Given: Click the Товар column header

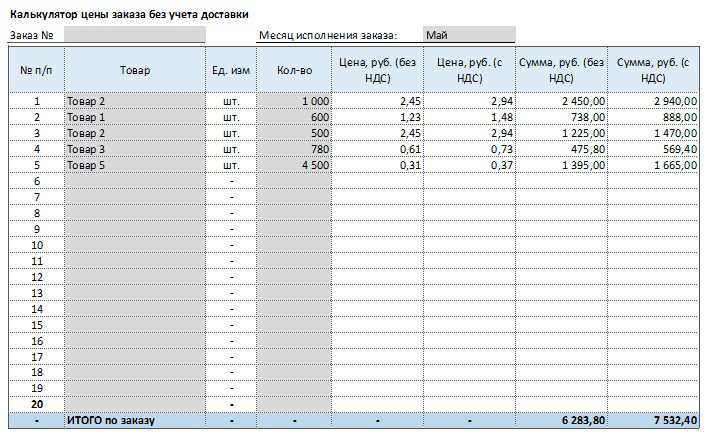Looking at the screenshot, I should (x=135, y=70).
